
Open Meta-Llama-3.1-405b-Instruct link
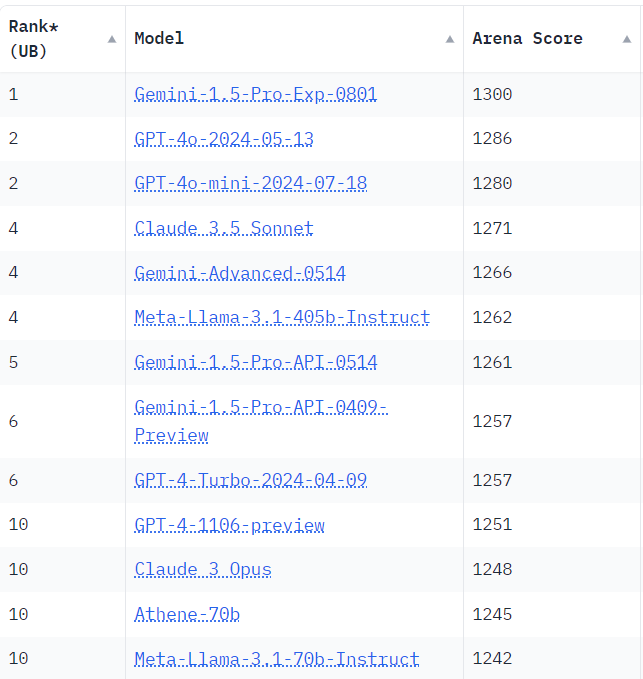click(x=282, y=317)
